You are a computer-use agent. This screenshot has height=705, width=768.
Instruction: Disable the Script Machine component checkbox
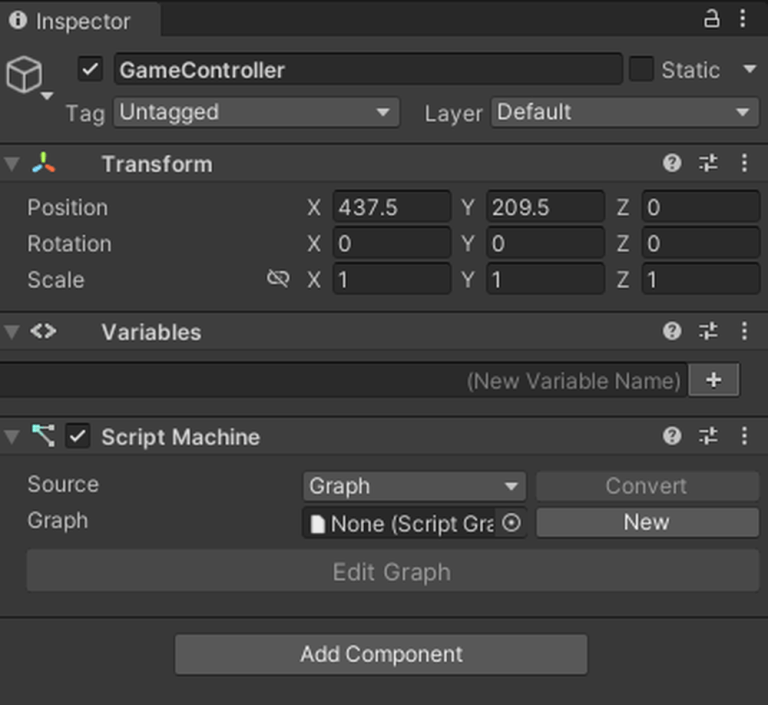[78, 436]
